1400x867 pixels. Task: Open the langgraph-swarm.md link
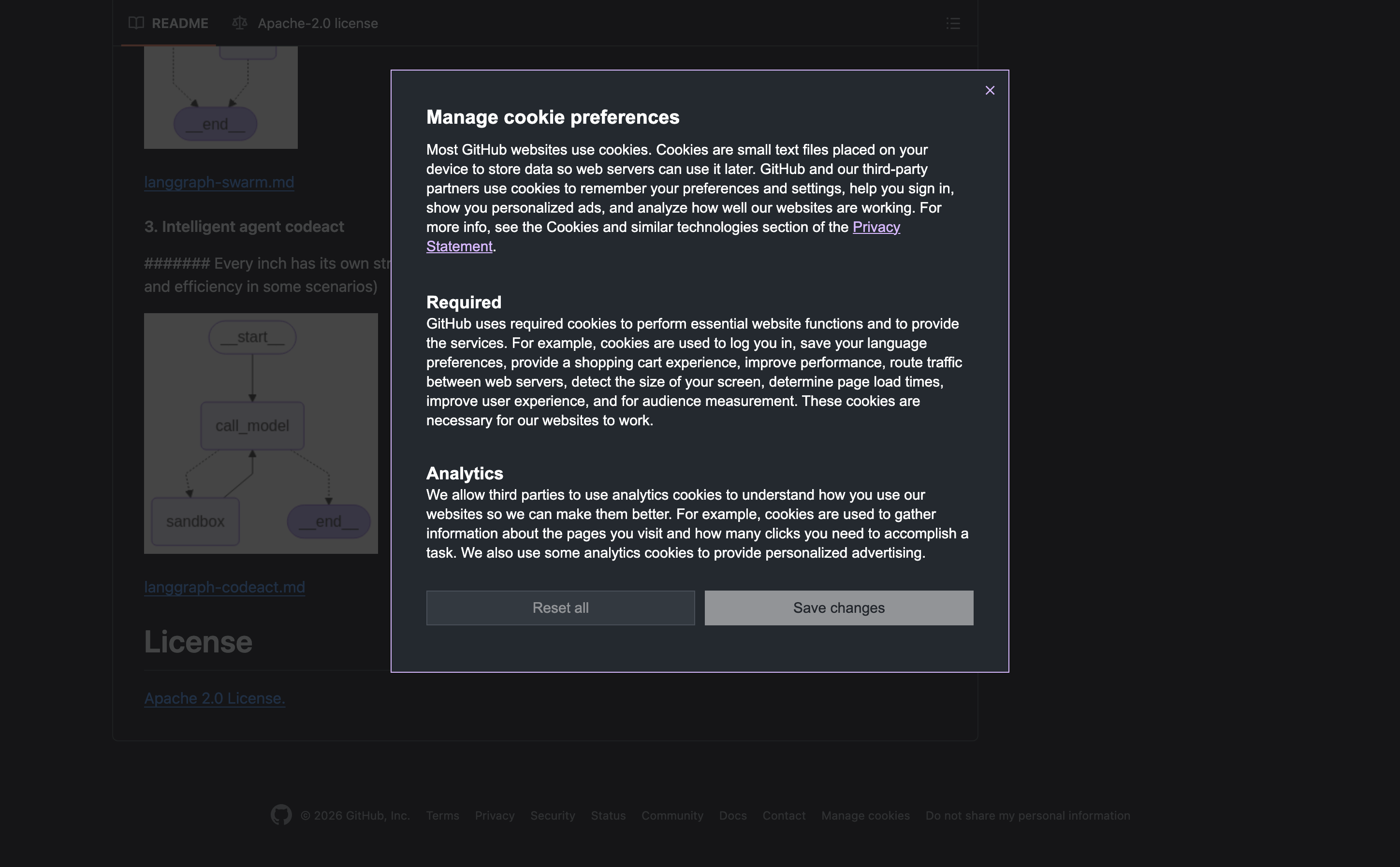click(x=219, y=182)
